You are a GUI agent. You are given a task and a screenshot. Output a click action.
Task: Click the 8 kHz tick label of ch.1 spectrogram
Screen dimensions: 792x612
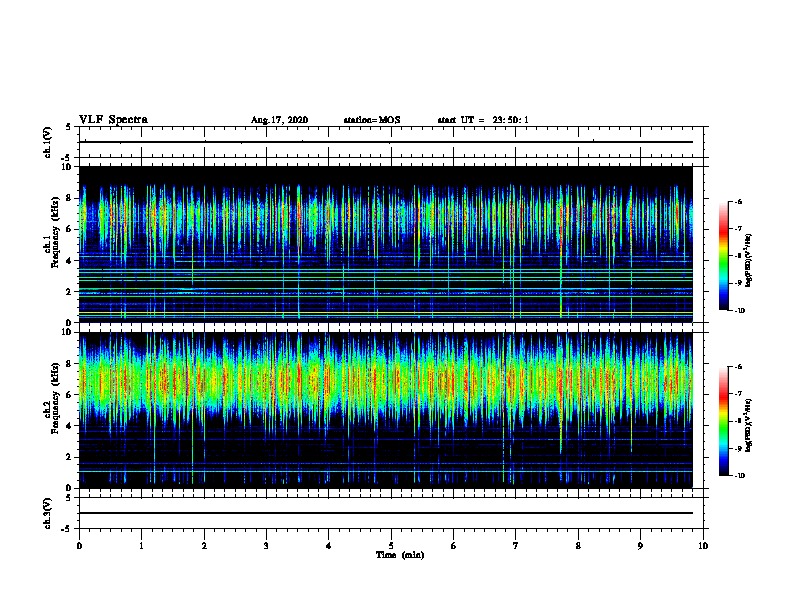70,198
